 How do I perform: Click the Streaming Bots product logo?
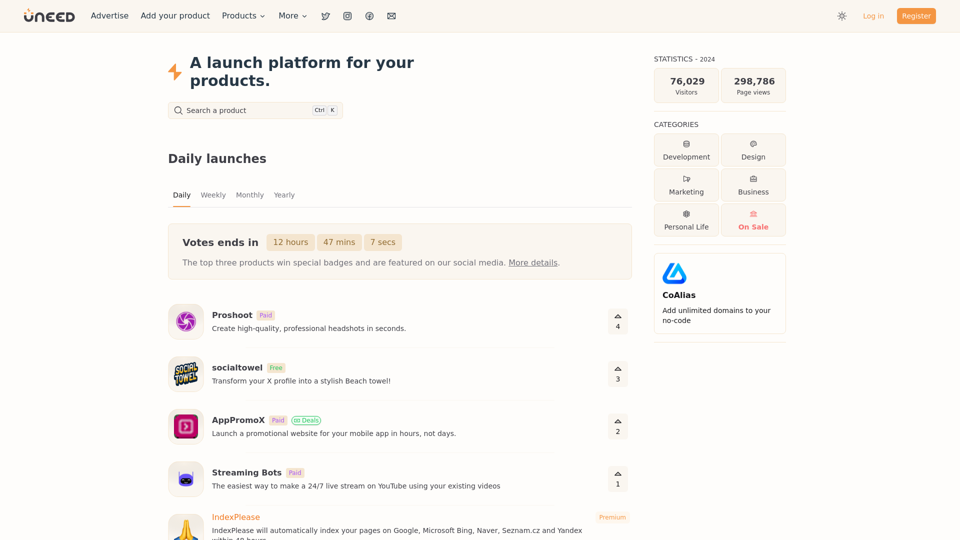pos(186,479)
